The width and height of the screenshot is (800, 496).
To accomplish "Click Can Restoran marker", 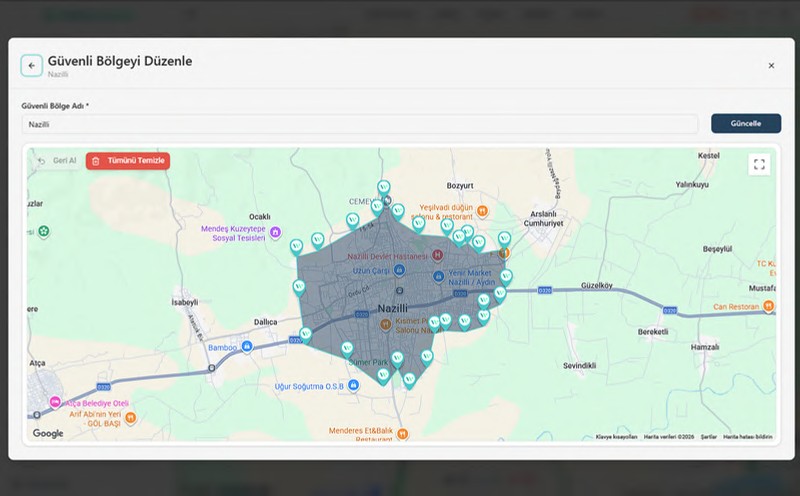I will 768,306.
